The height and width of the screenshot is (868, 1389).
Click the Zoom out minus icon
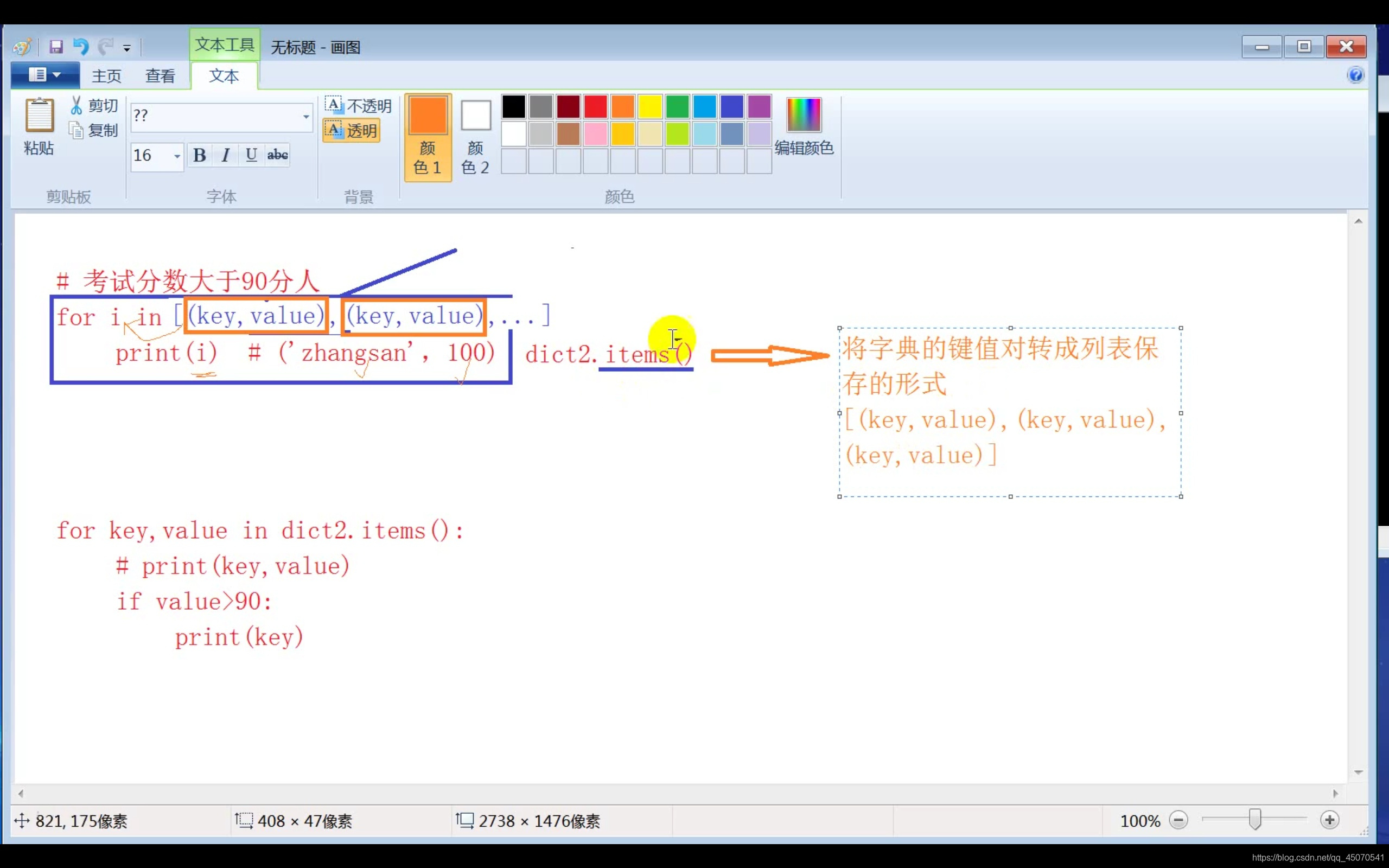1178,820
